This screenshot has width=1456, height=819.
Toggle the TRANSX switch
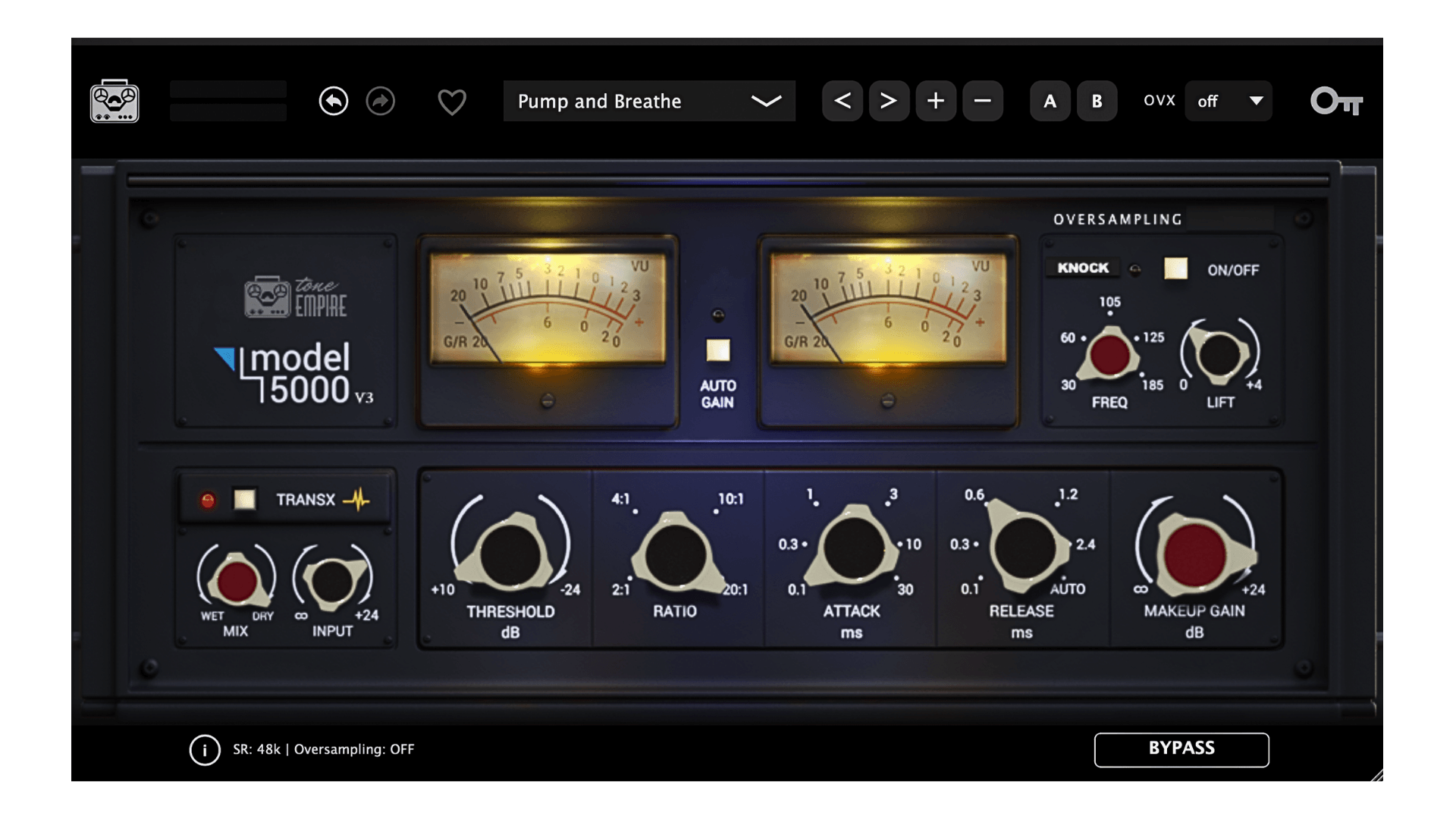244,499
